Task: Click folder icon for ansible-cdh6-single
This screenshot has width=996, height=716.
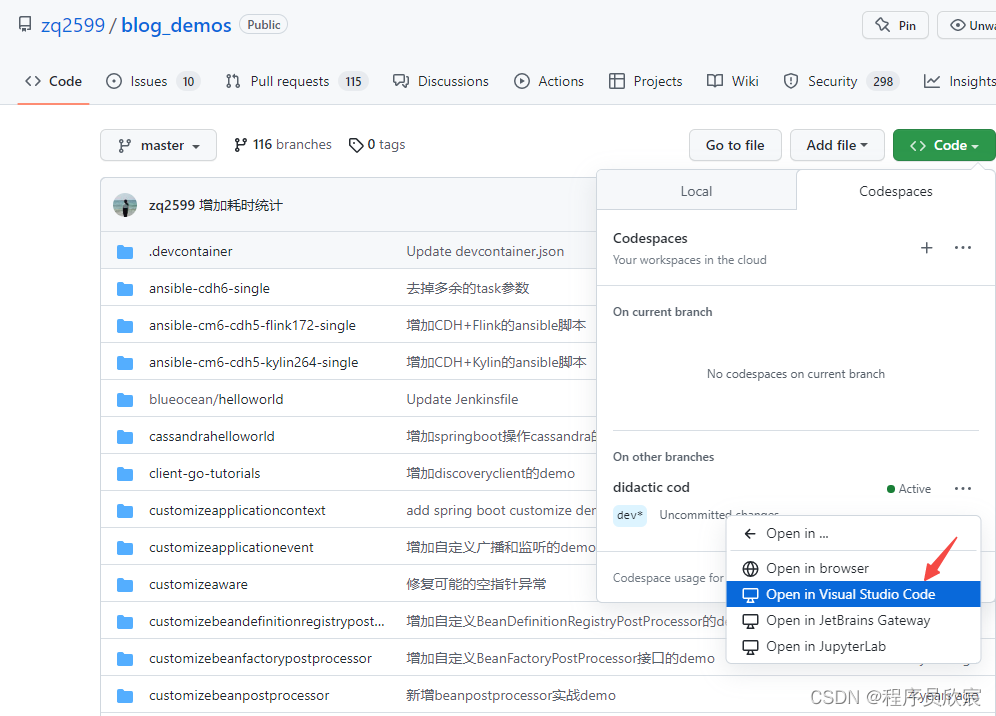Action: [125, 288]
